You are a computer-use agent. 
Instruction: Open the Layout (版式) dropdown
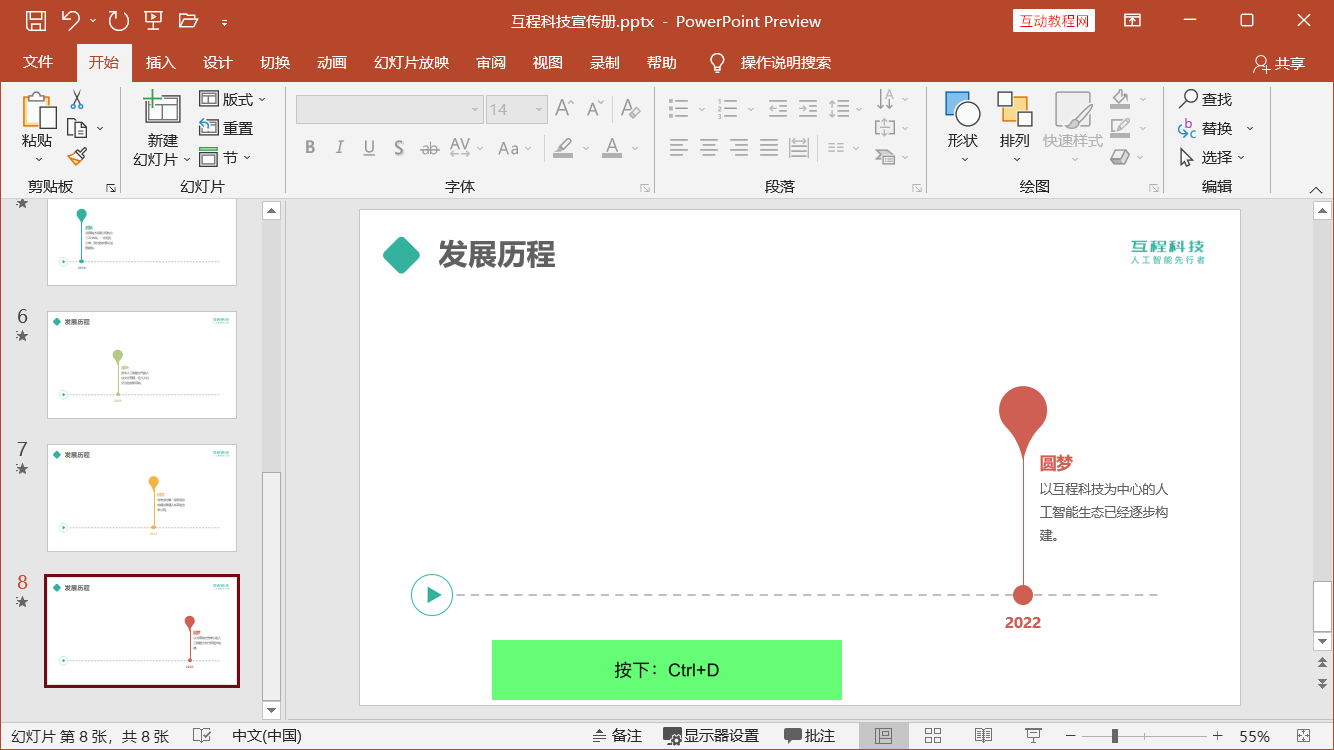(233, 99)
